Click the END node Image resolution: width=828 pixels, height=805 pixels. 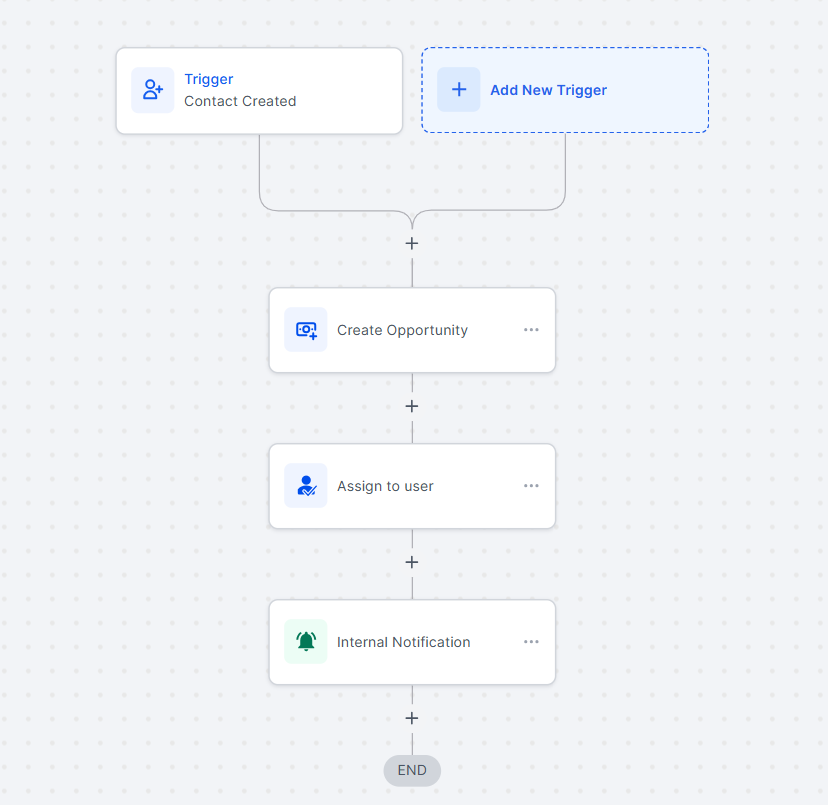click(412, 770)
